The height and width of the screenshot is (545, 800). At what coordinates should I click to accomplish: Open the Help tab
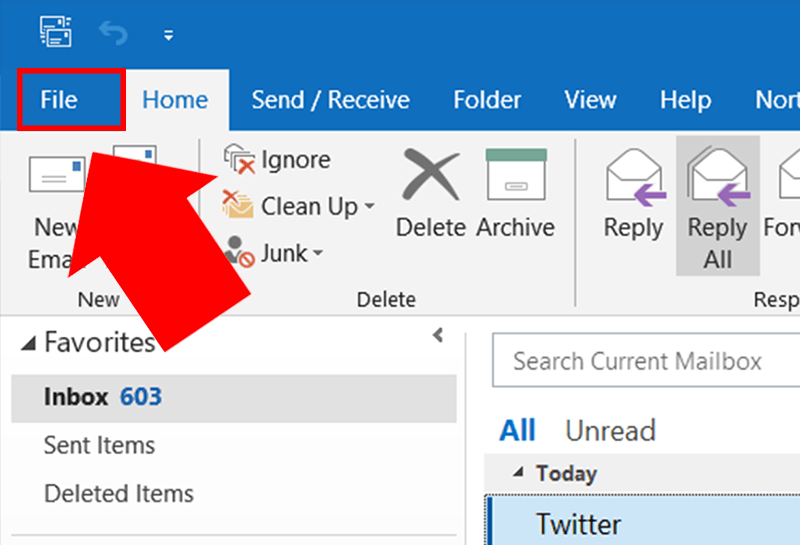(x=685, y=100)
